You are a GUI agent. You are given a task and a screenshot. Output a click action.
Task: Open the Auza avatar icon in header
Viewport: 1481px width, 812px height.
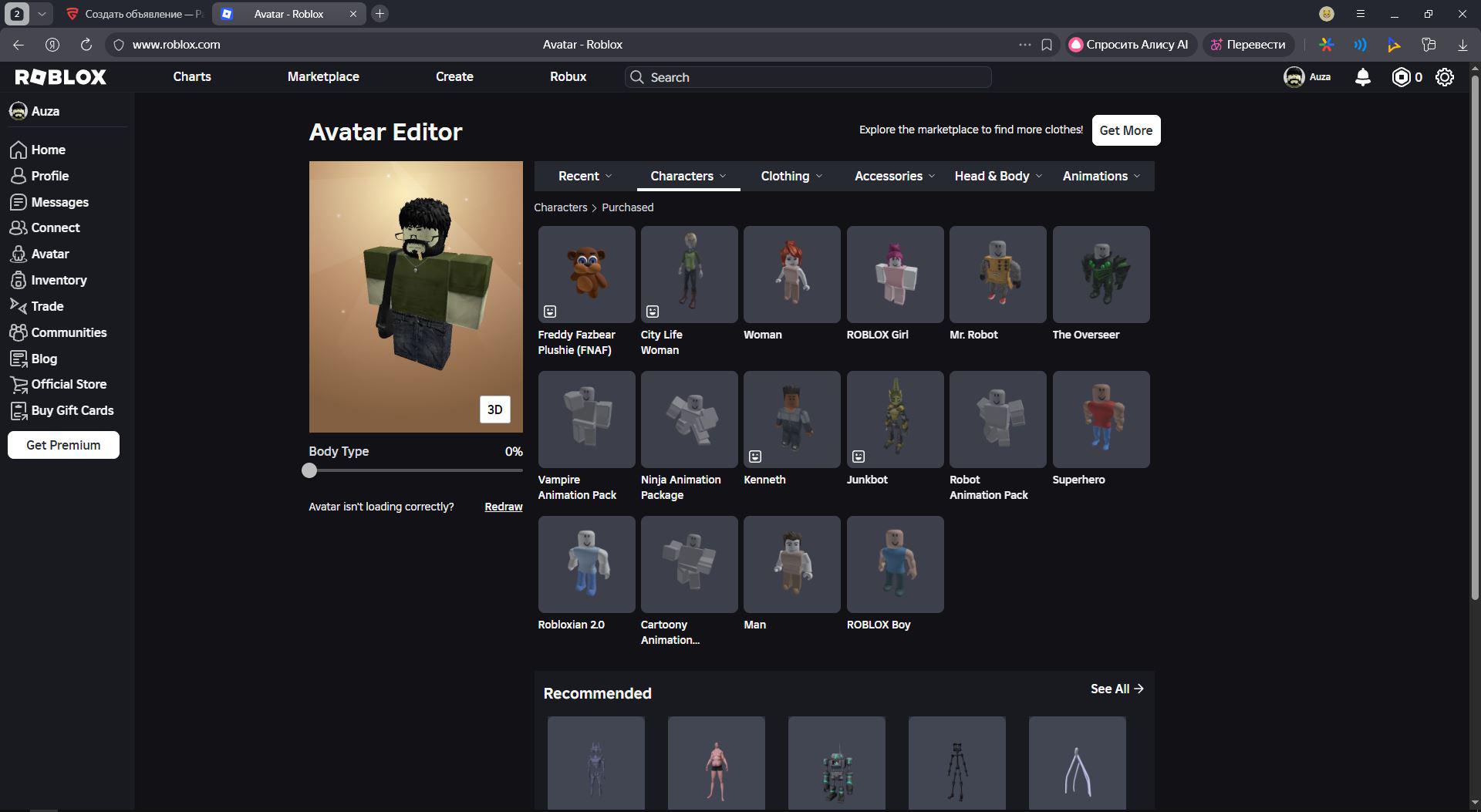[x=1294, y=77]
